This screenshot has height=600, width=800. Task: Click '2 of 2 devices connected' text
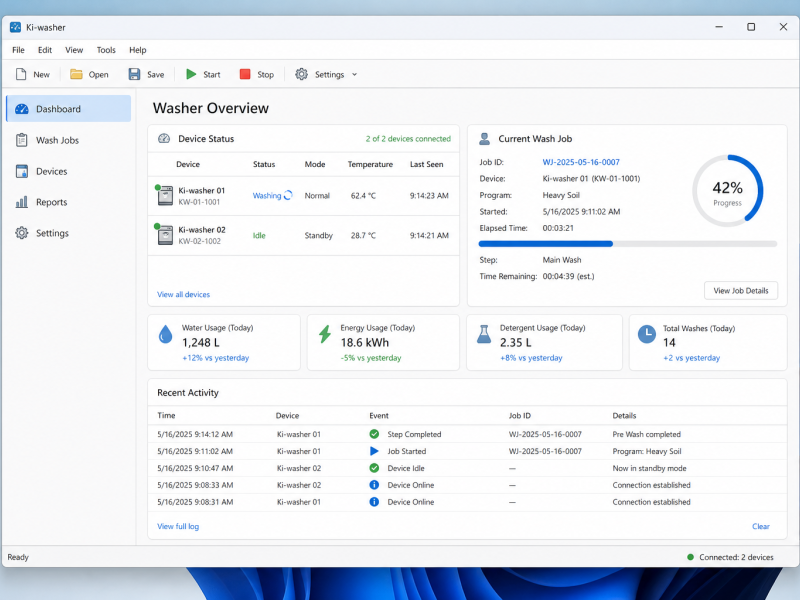(x=408, y=139)
